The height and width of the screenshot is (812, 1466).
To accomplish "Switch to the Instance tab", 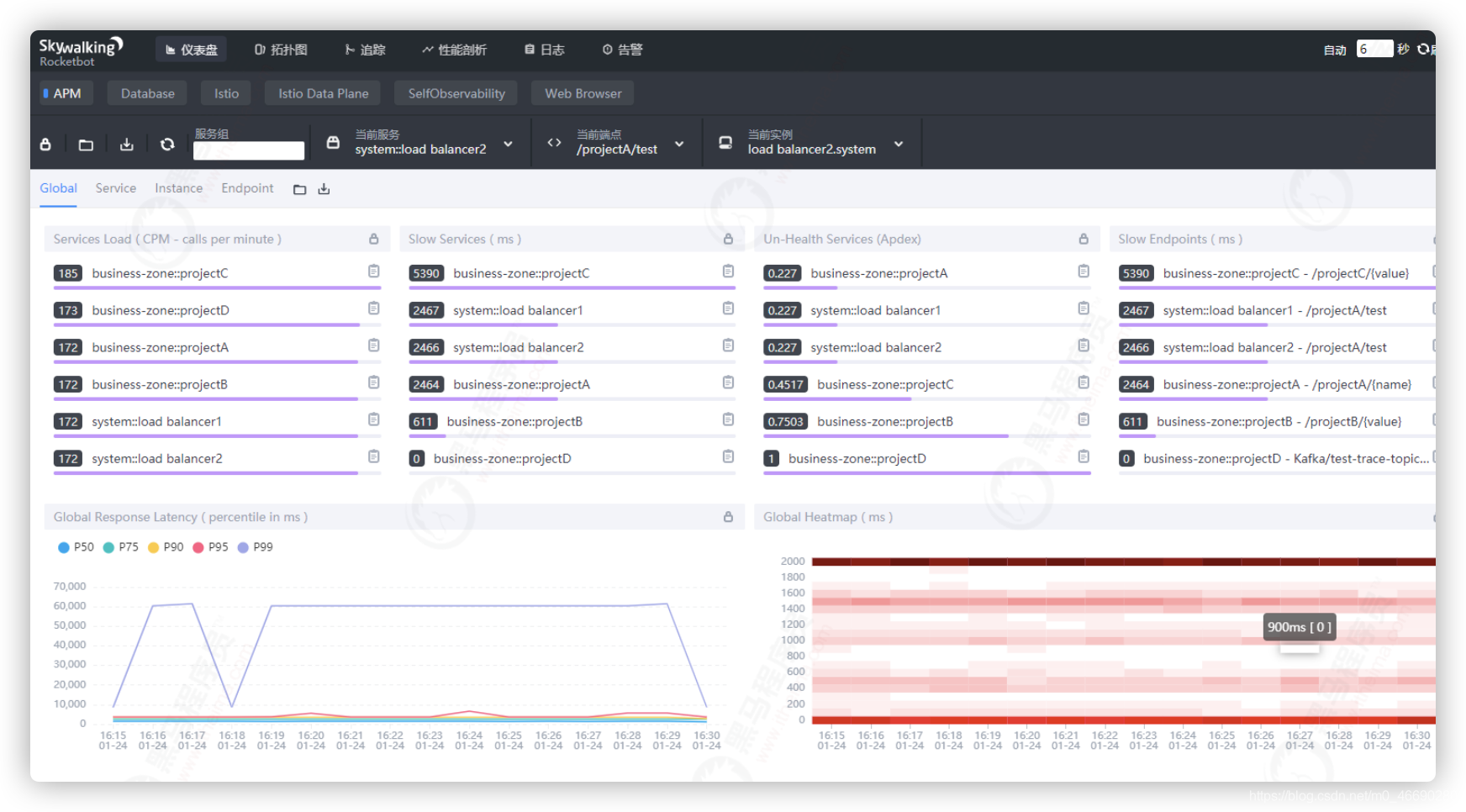I will (178, 188).
